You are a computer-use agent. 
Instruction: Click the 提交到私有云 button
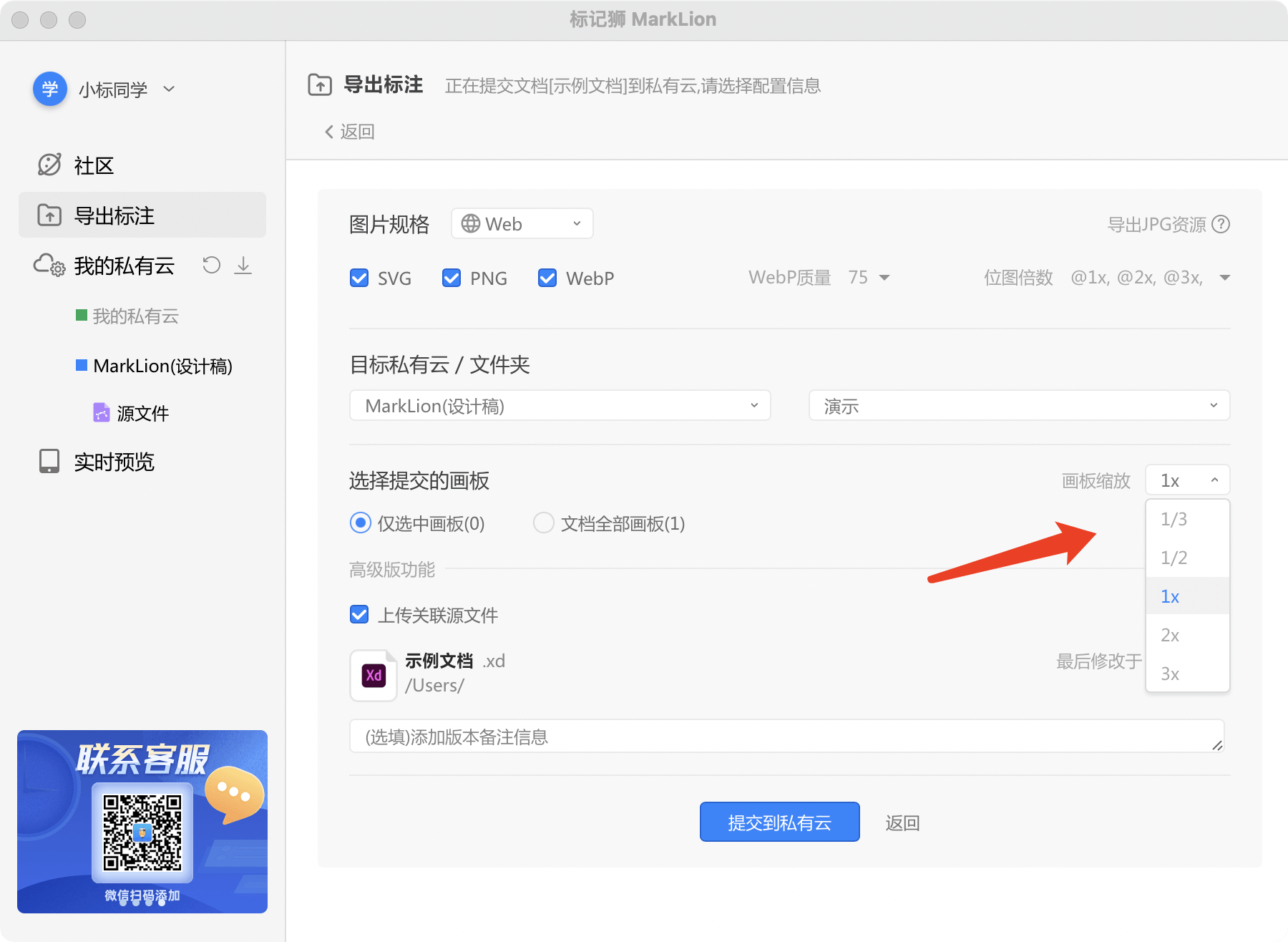point(779,822)
